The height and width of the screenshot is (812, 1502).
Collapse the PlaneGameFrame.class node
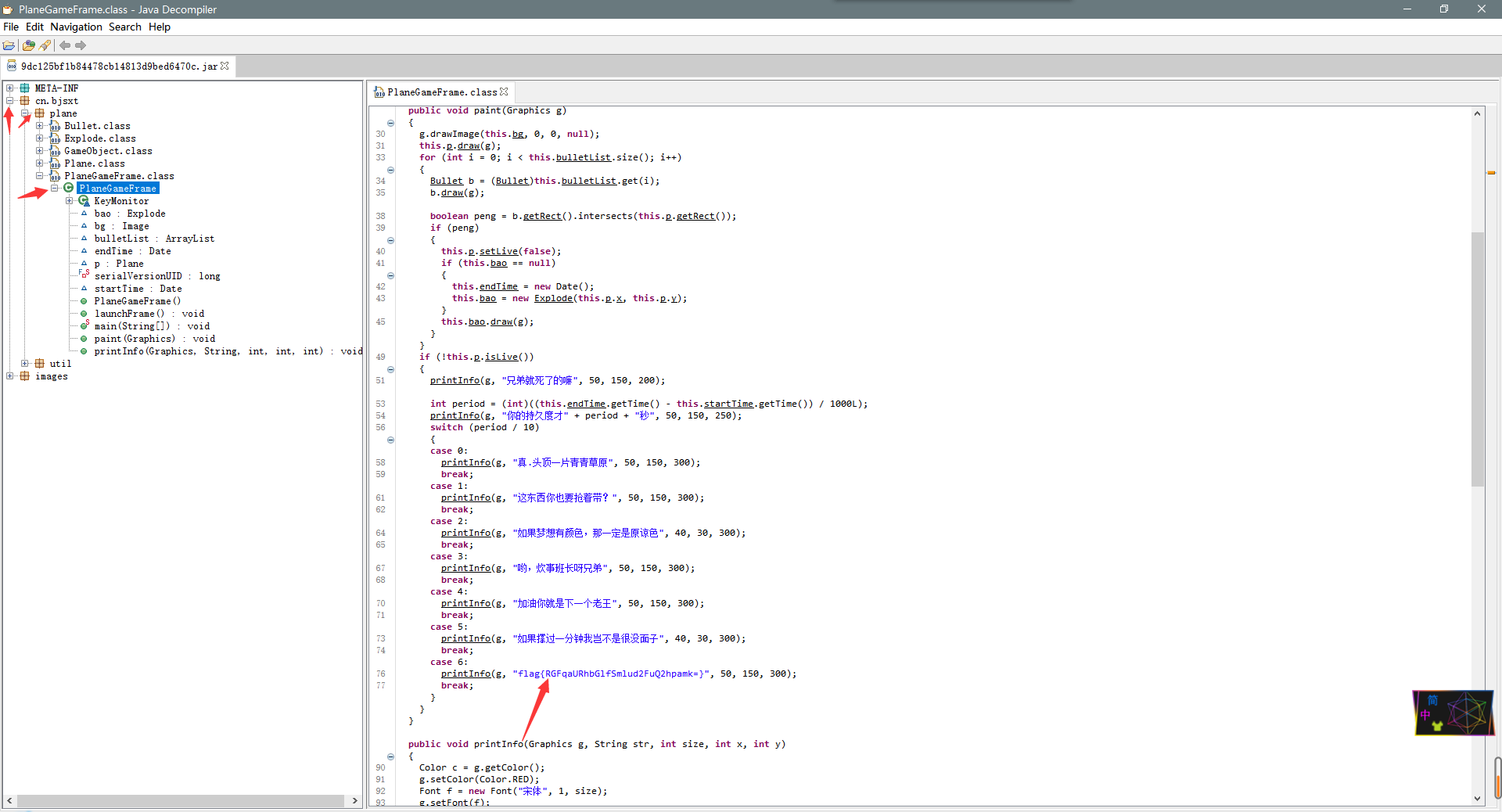pyautogui.click(x=39, y=176)
